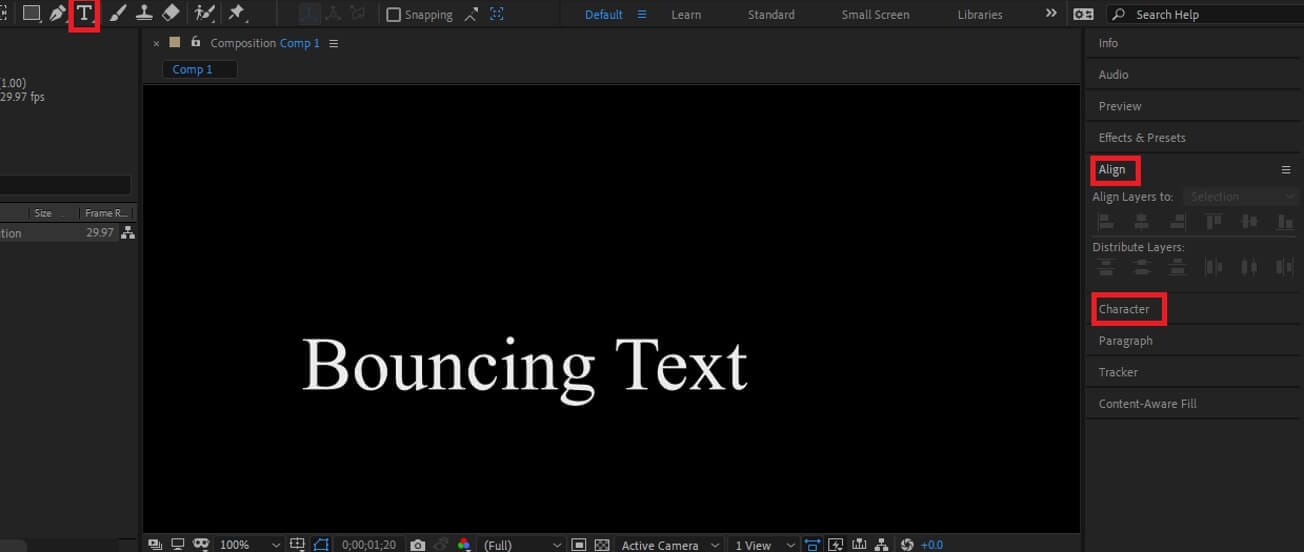Screen dimensions: 1304x553
Task: Select the Roto Brush tool
Action: click(x=204, y=14)
